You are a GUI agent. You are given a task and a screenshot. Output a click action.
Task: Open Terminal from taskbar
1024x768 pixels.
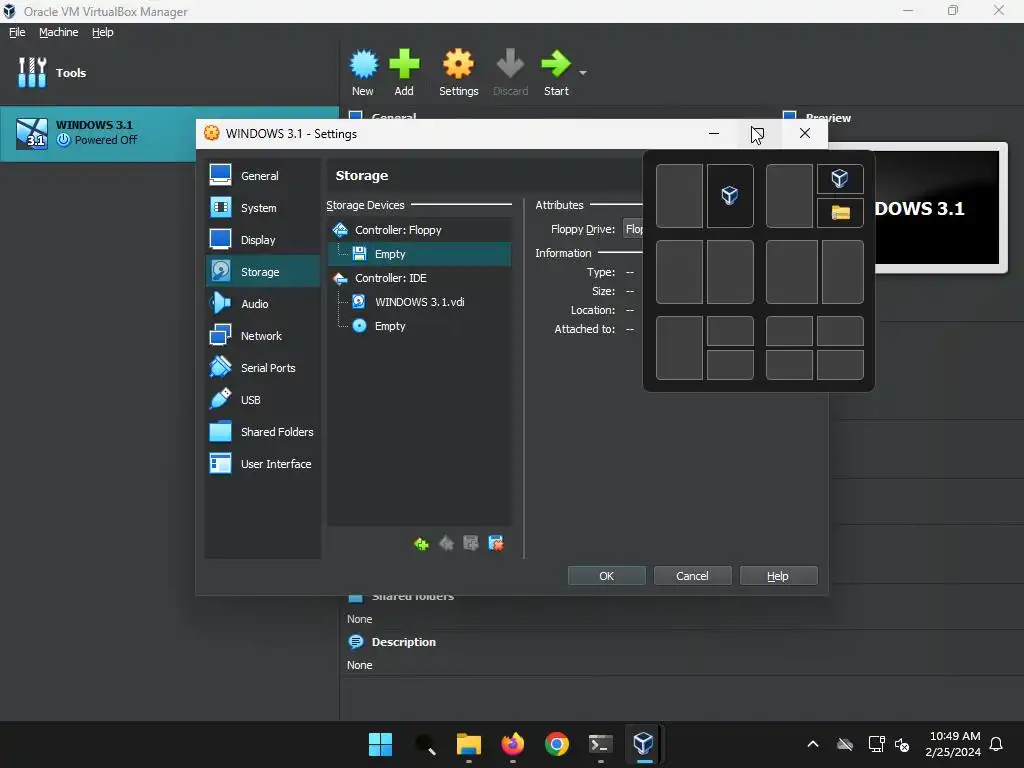601,744
